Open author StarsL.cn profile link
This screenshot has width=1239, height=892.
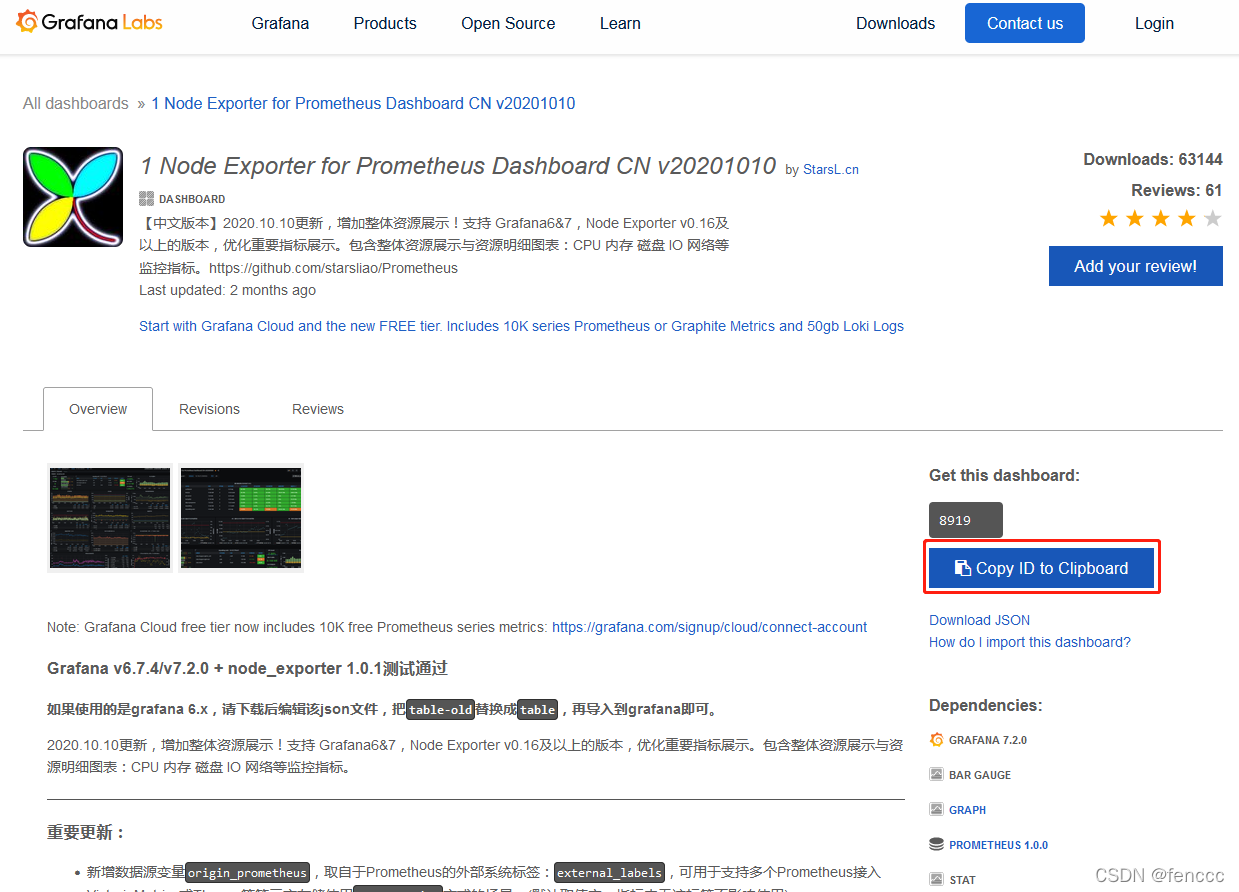click(831, 170)
